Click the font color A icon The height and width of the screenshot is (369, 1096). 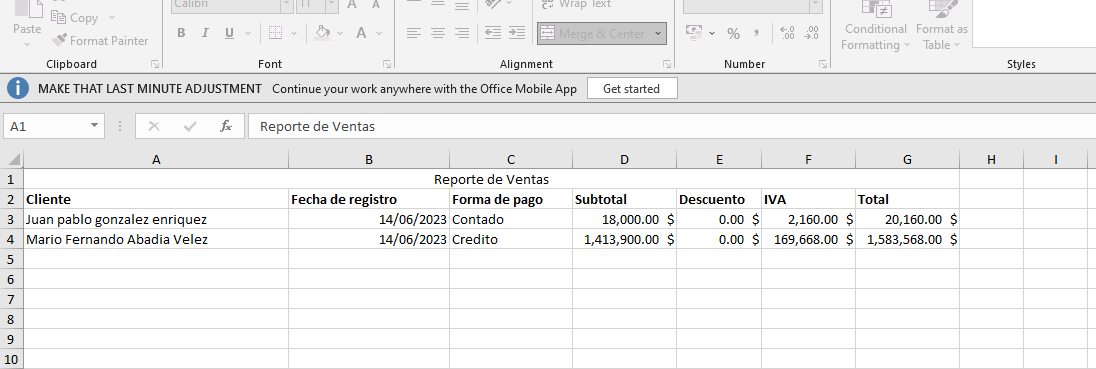tap(361, 33)
